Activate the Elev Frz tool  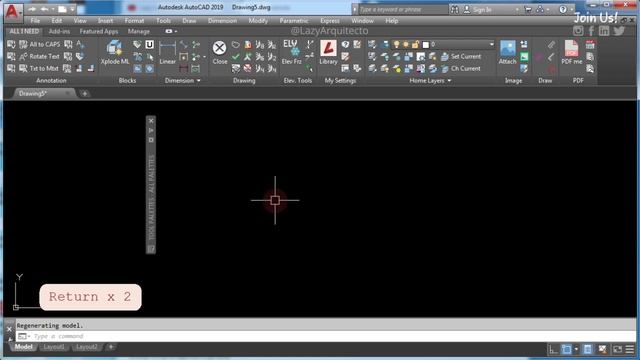pos(291,53)
